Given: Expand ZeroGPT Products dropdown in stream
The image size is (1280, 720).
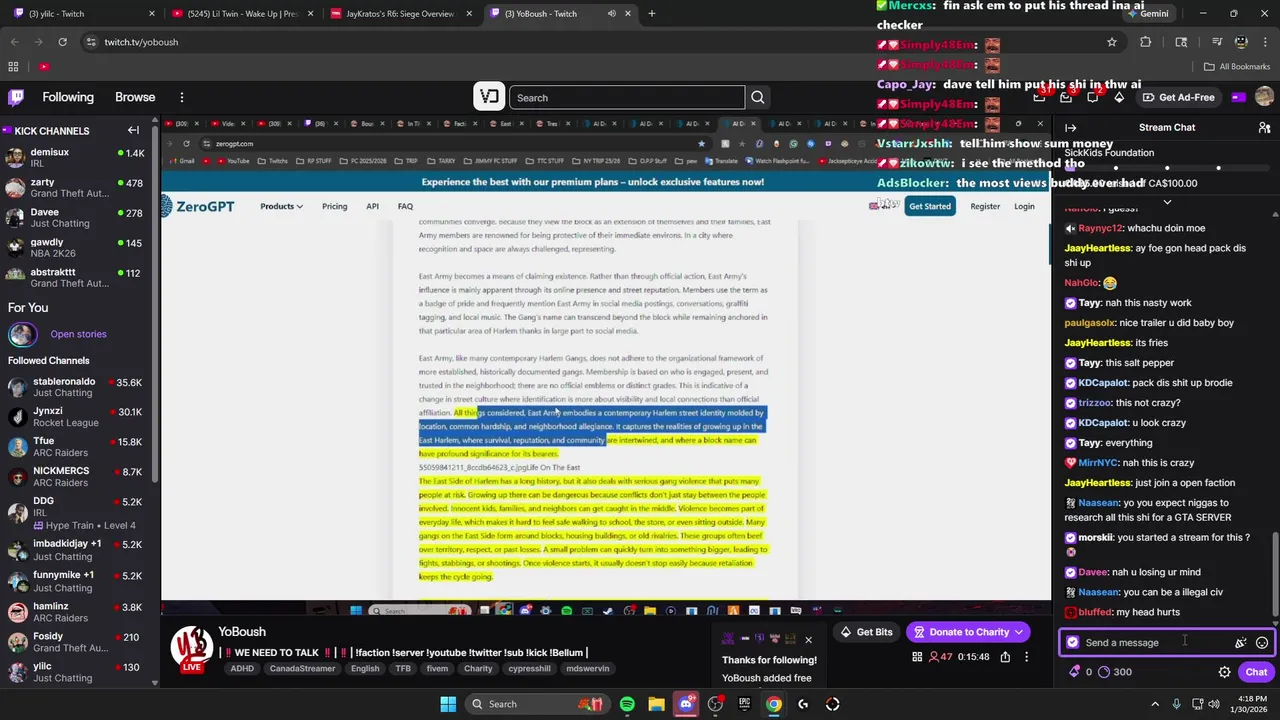Looking at the screenshot, I should click(x=281, y=206).
